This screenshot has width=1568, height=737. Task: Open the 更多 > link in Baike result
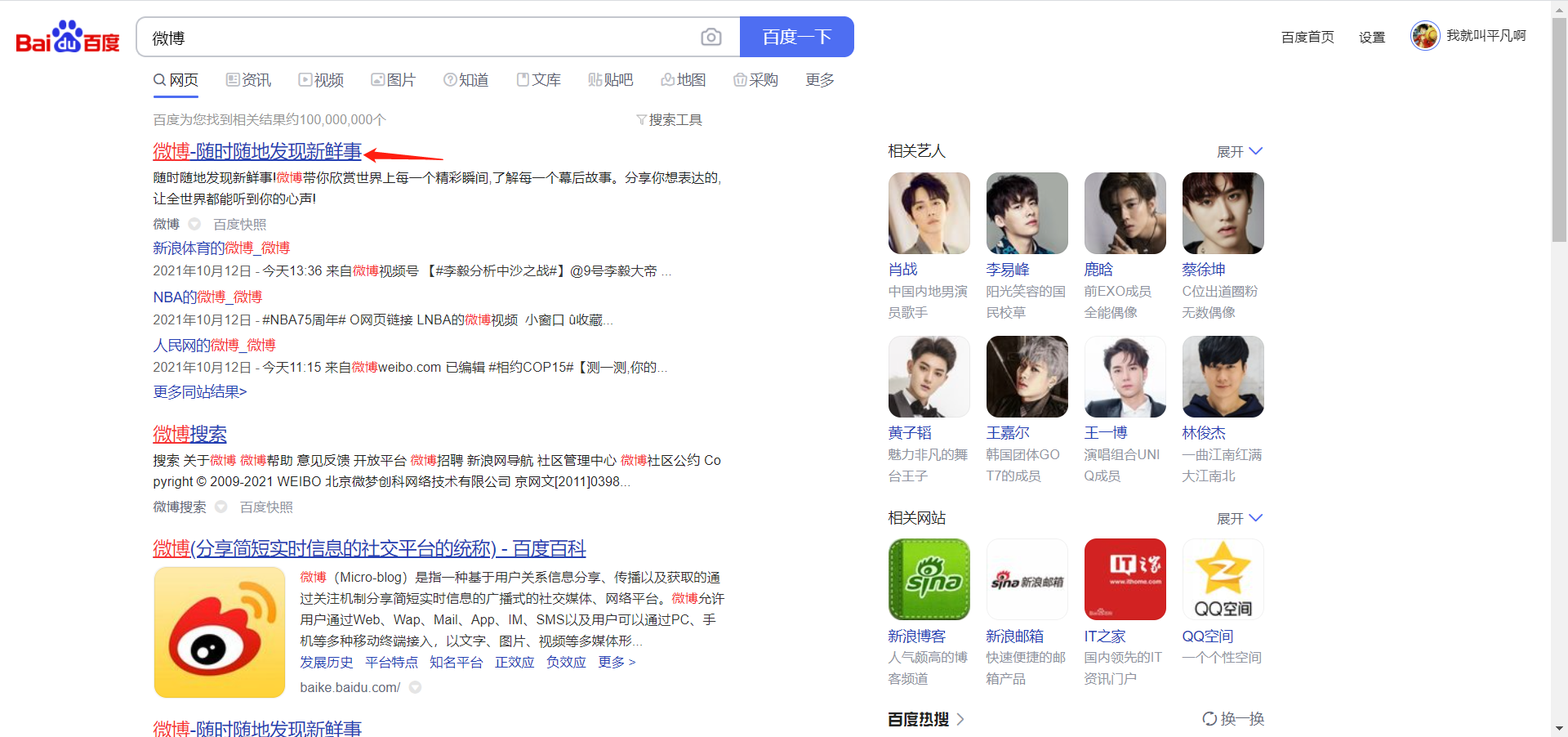click(617, 662)
